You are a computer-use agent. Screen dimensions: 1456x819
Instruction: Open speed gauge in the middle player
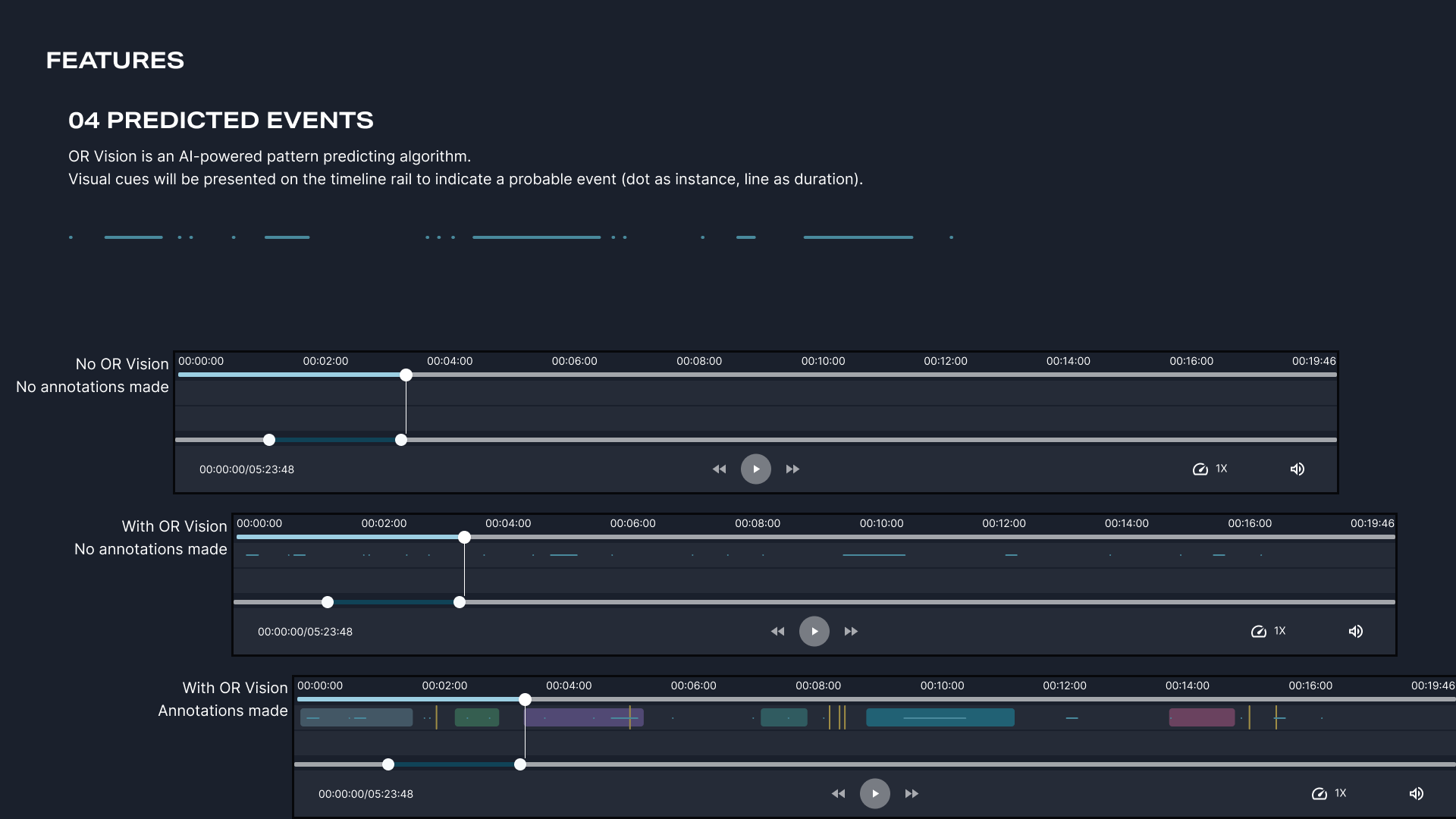(1259, 631)
